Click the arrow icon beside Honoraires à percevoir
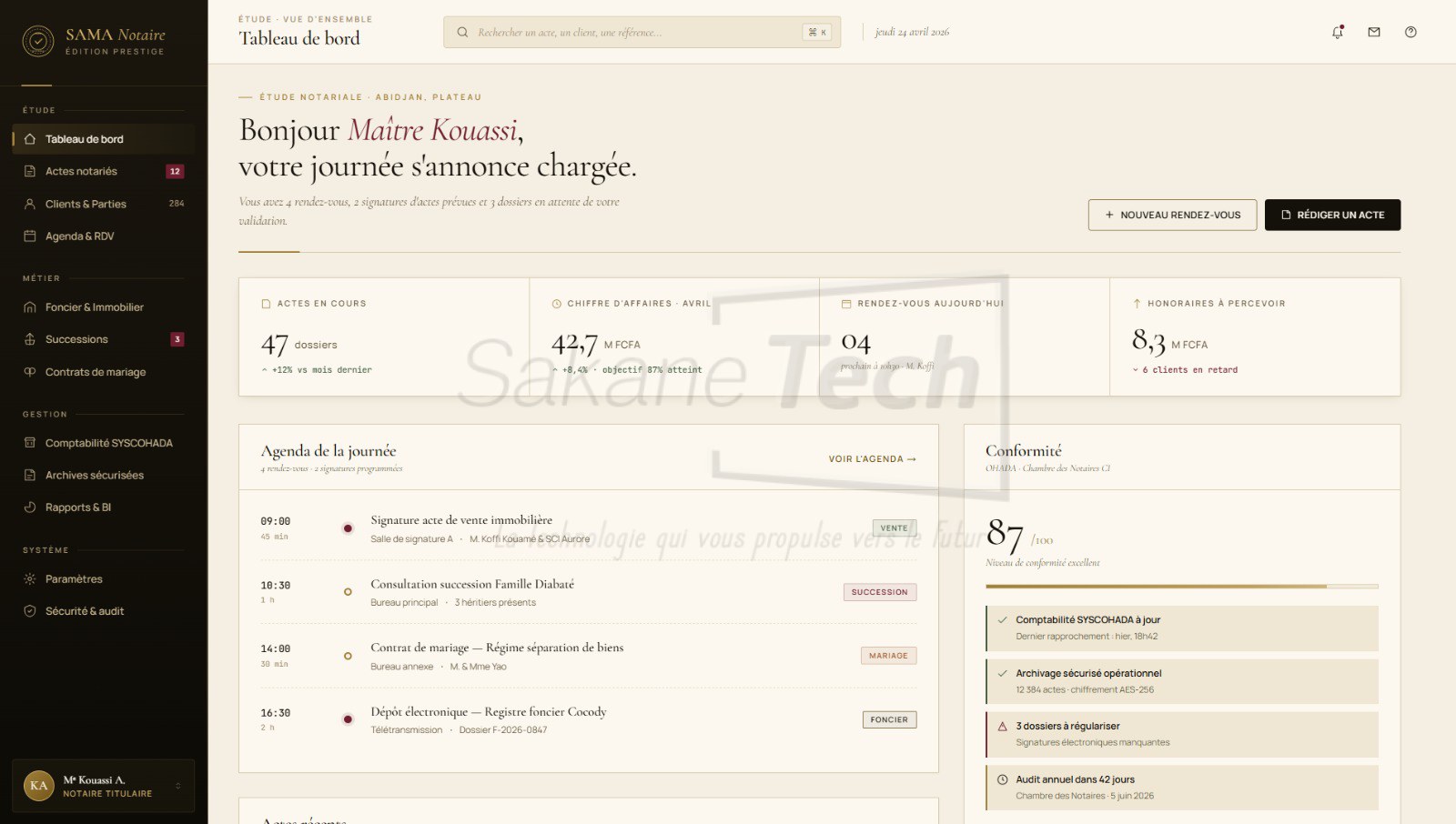1456x824 pixels. tap(1137, 304)
